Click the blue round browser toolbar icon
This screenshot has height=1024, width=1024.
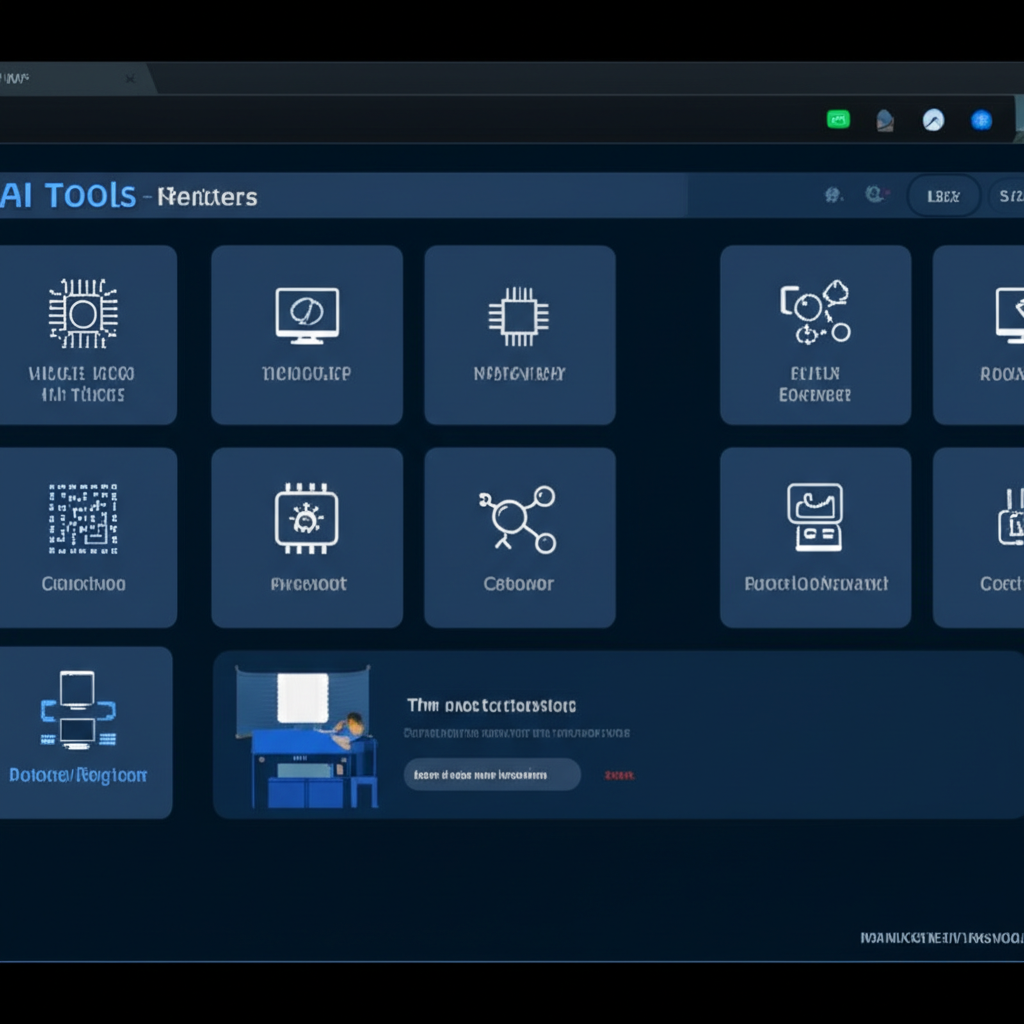(981, 120)
